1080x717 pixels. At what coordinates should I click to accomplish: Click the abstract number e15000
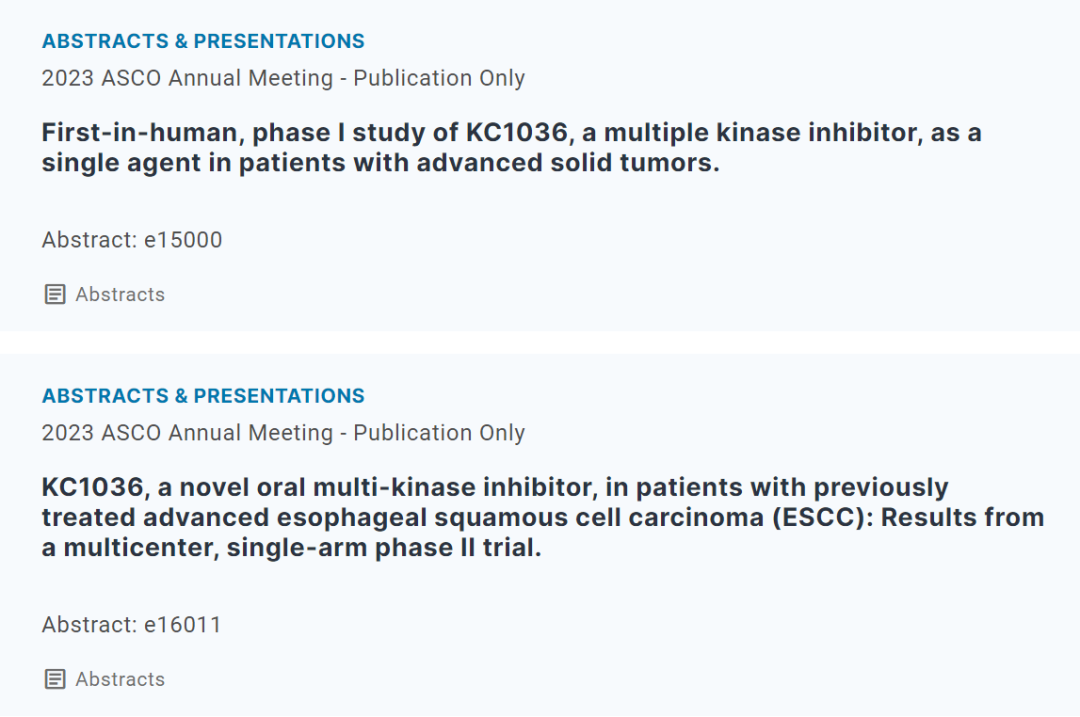(x=183, y=240)
